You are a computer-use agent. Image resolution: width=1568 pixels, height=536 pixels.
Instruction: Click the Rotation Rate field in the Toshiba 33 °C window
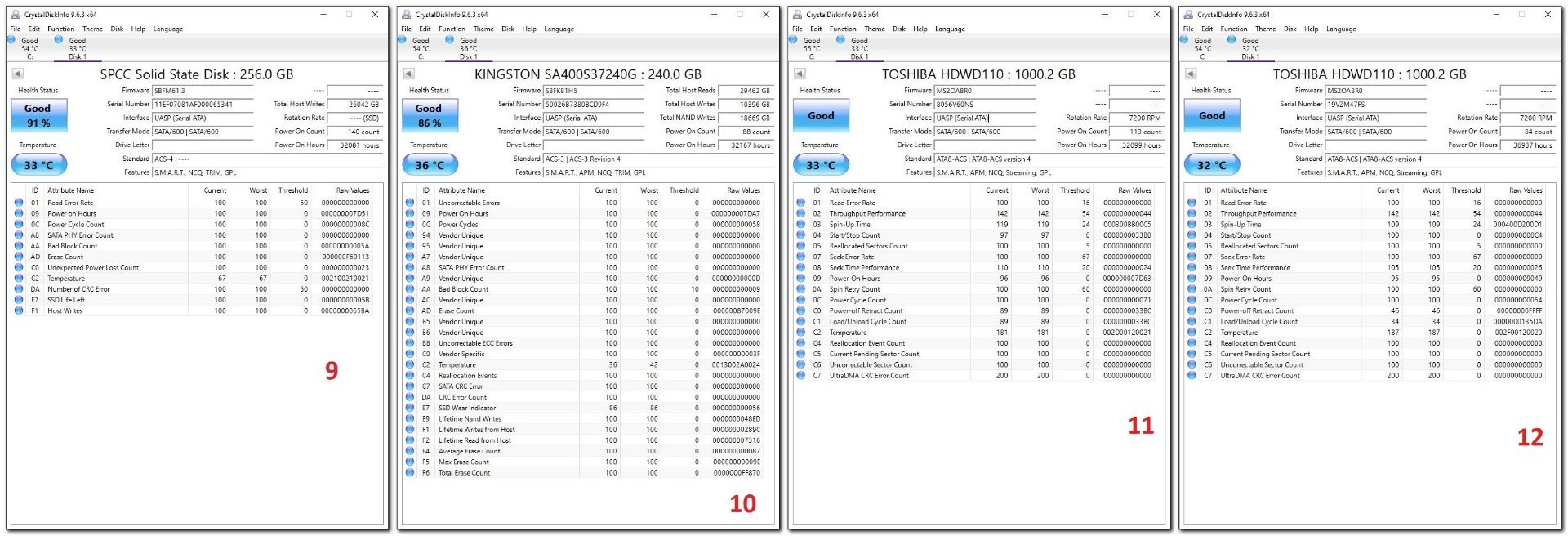(1137, 118)
